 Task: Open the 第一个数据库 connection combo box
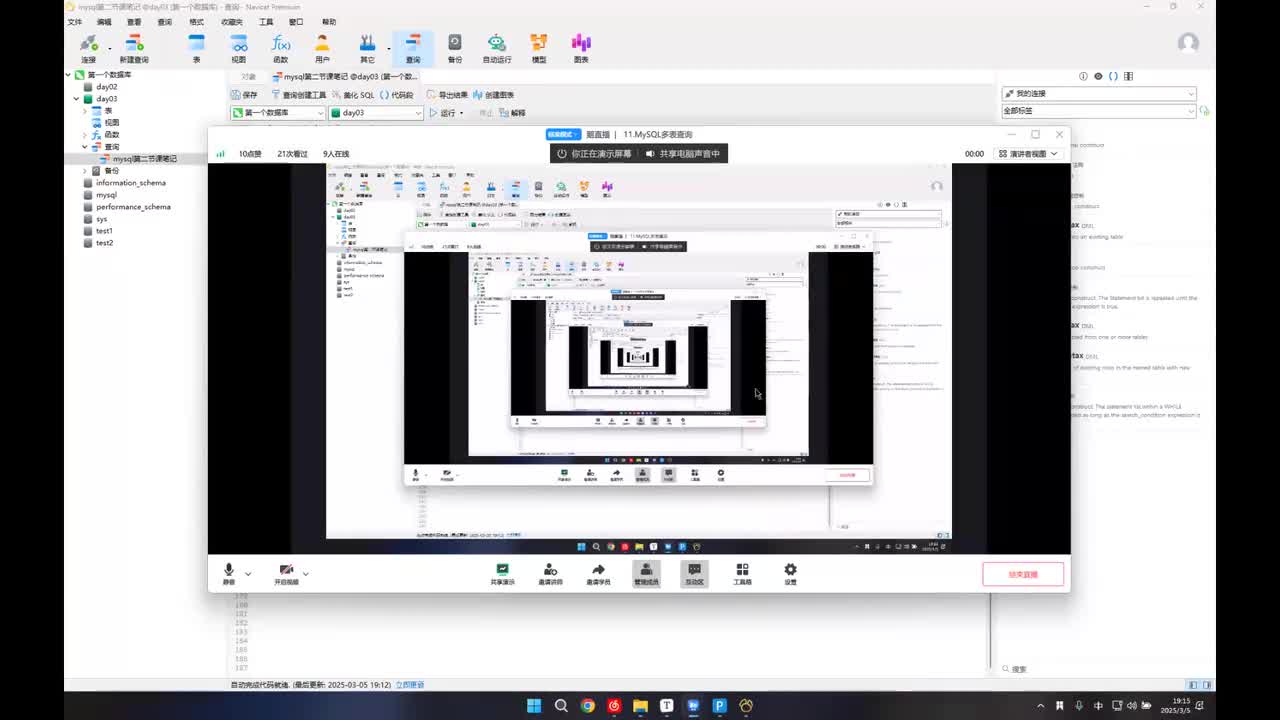[x=278, y=113]
